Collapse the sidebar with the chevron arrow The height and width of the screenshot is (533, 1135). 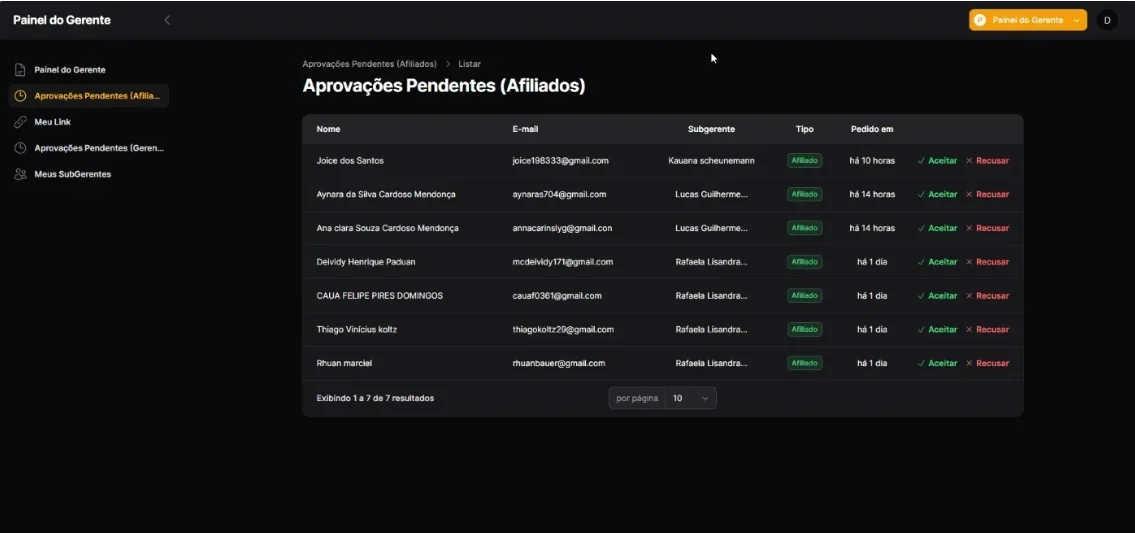(x=167, y=20)
